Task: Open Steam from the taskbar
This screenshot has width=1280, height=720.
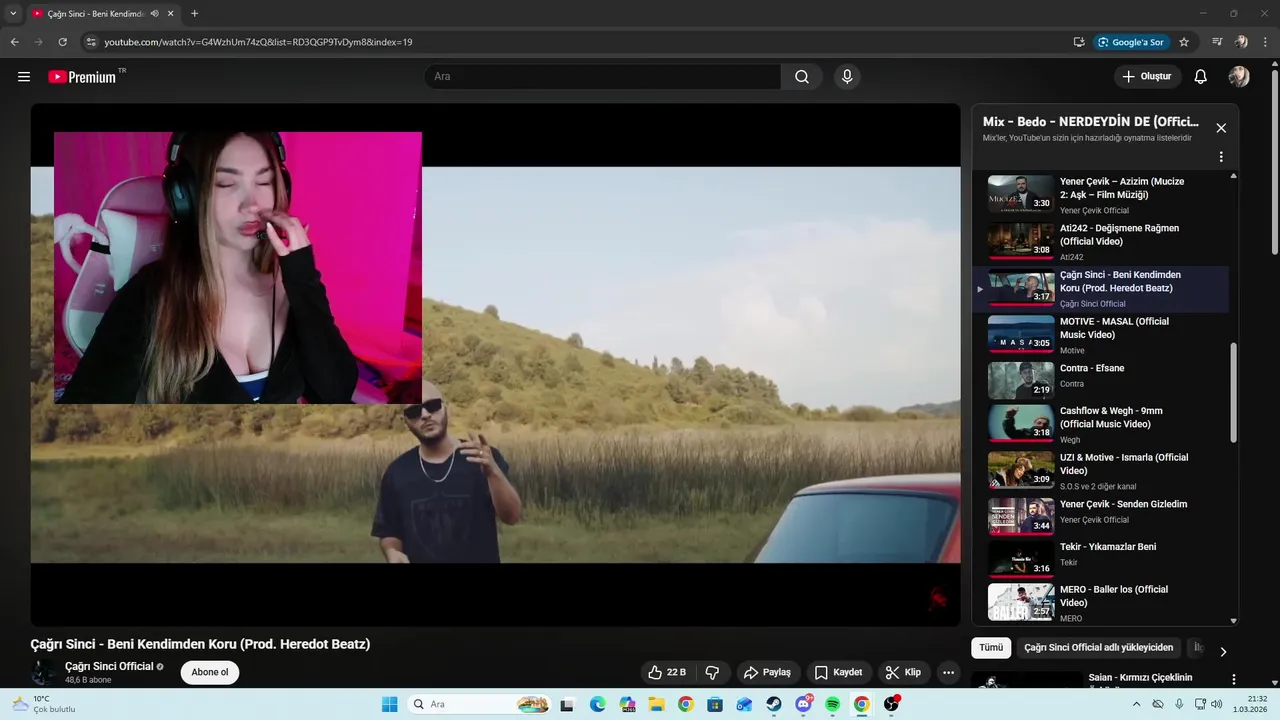Action: (x=774, y=704)
